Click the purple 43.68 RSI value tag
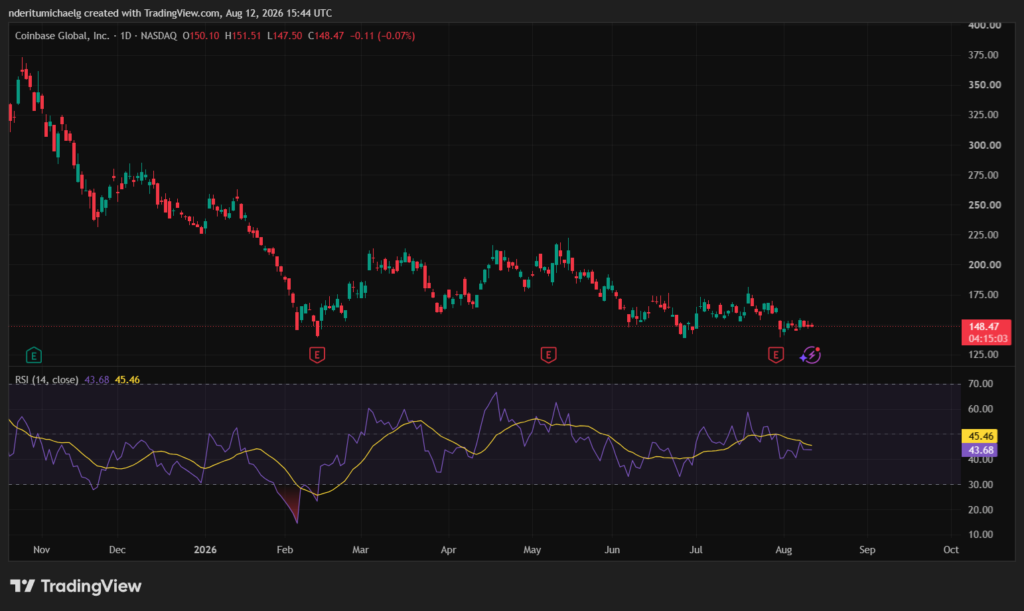 (980, 450)
